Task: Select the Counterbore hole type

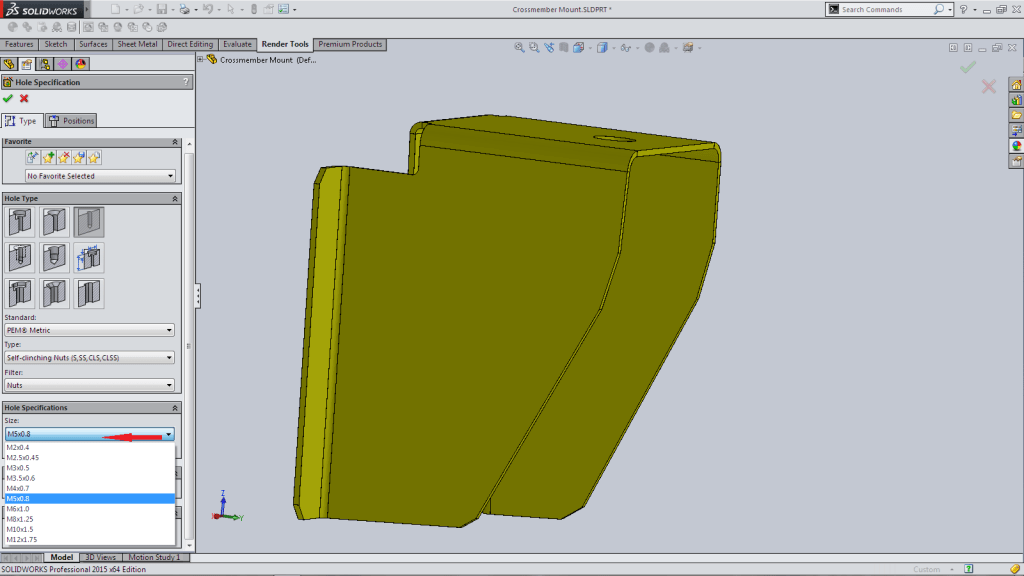Action: coord(20,222)
